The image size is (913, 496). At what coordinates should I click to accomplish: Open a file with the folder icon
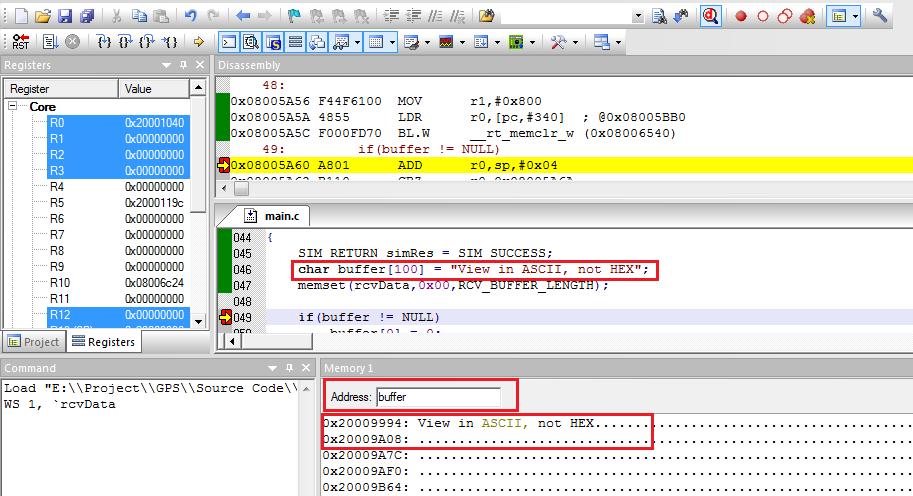click(x=43, y=16)
